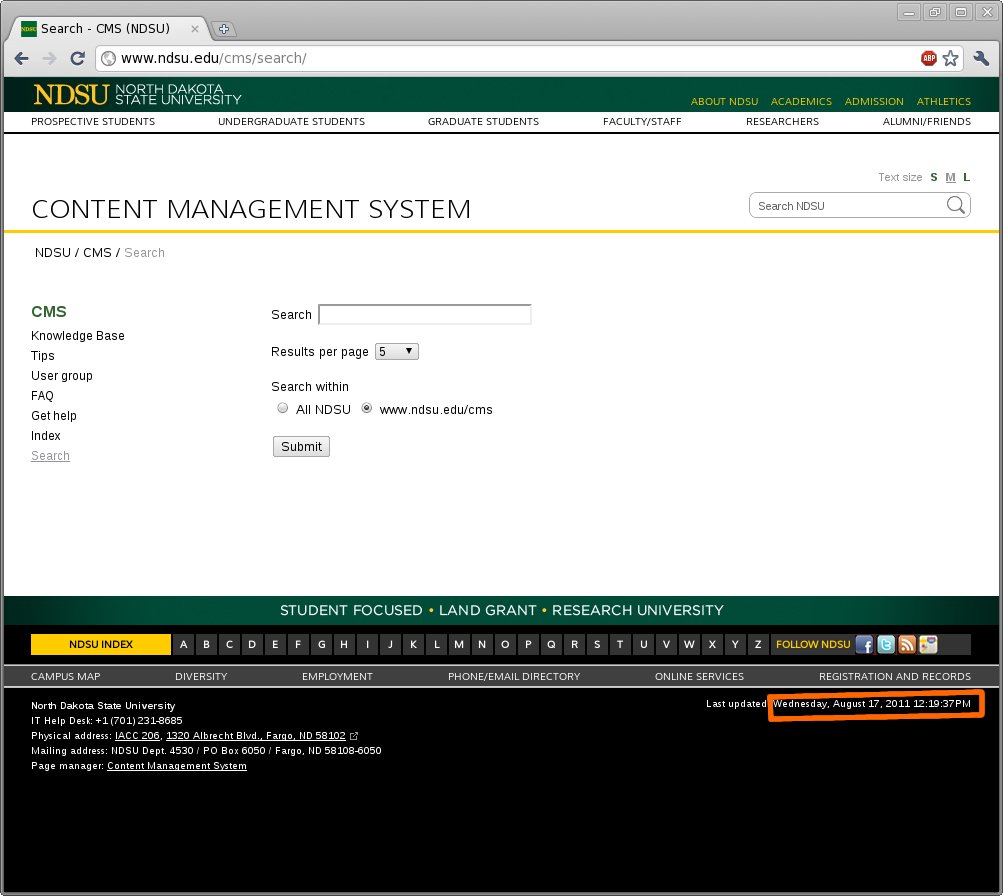This screenshot has width=1003, height=896.
Task: Select the www.ndsu.edu/cms radio option
Action: [x=367, y=408]
